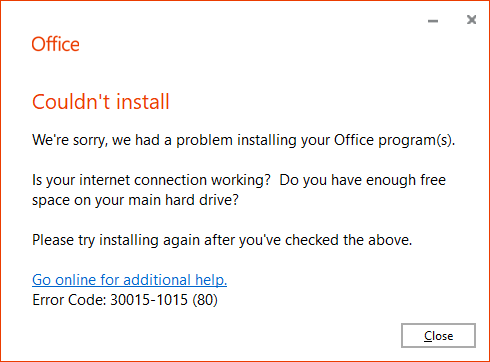Screen dimensions: 490x362
Task: Click the 'We're sorry' problem message line
Action: tap(244, 140)
